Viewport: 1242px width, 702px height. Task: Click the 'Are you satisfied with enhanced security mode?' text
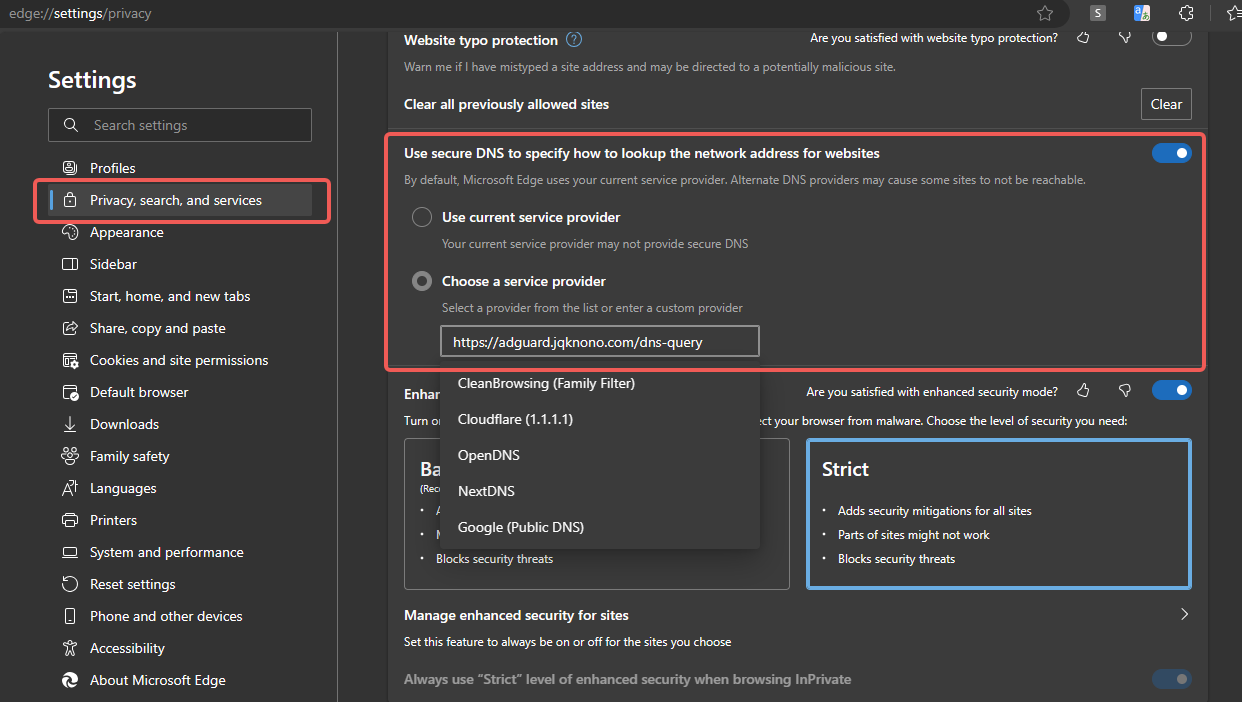(932, 391)
